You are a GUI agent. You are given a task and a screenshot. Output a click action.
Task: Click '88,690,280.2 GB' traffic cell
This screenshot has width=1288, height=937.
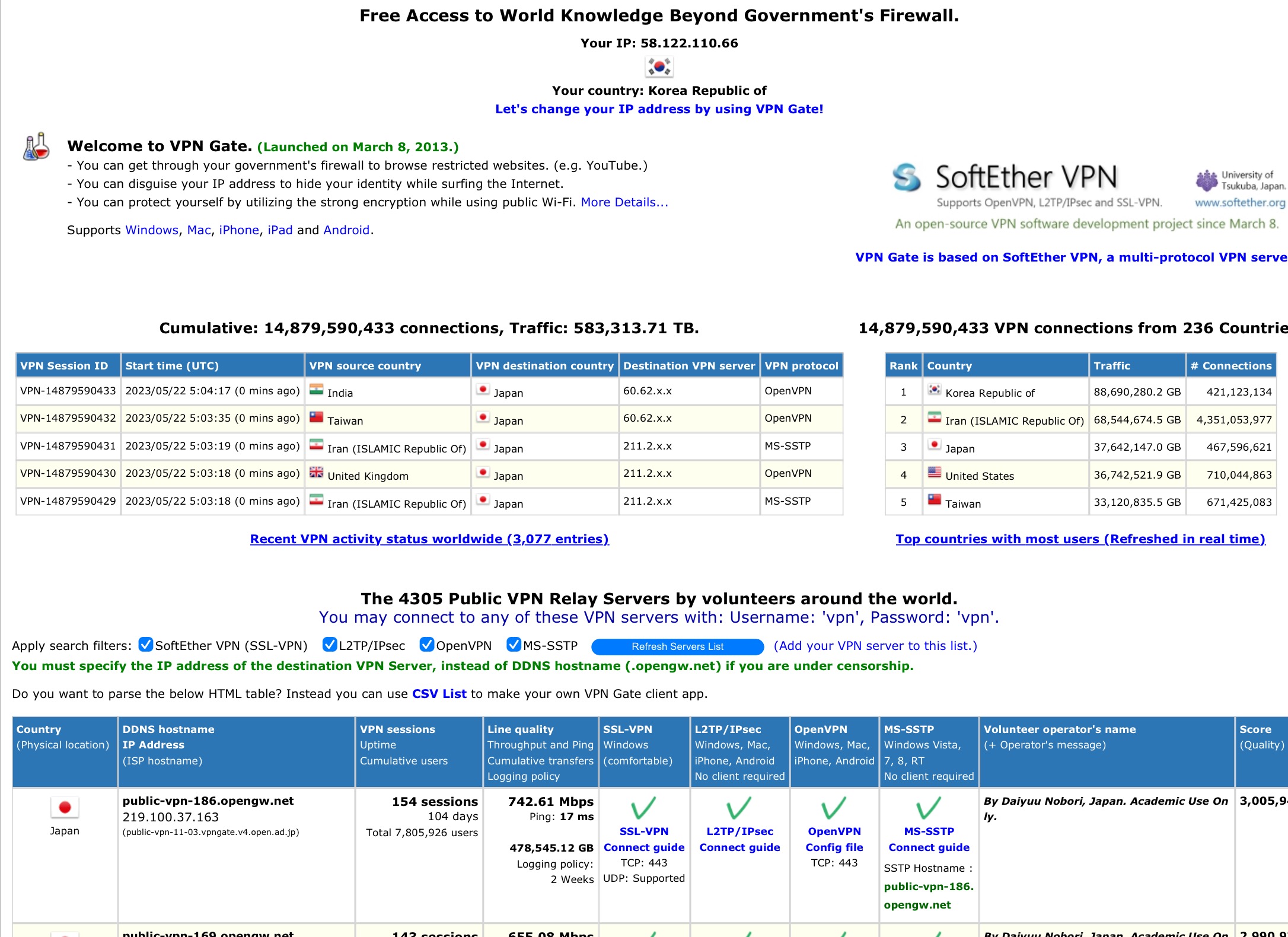[x=1137, y=392]
